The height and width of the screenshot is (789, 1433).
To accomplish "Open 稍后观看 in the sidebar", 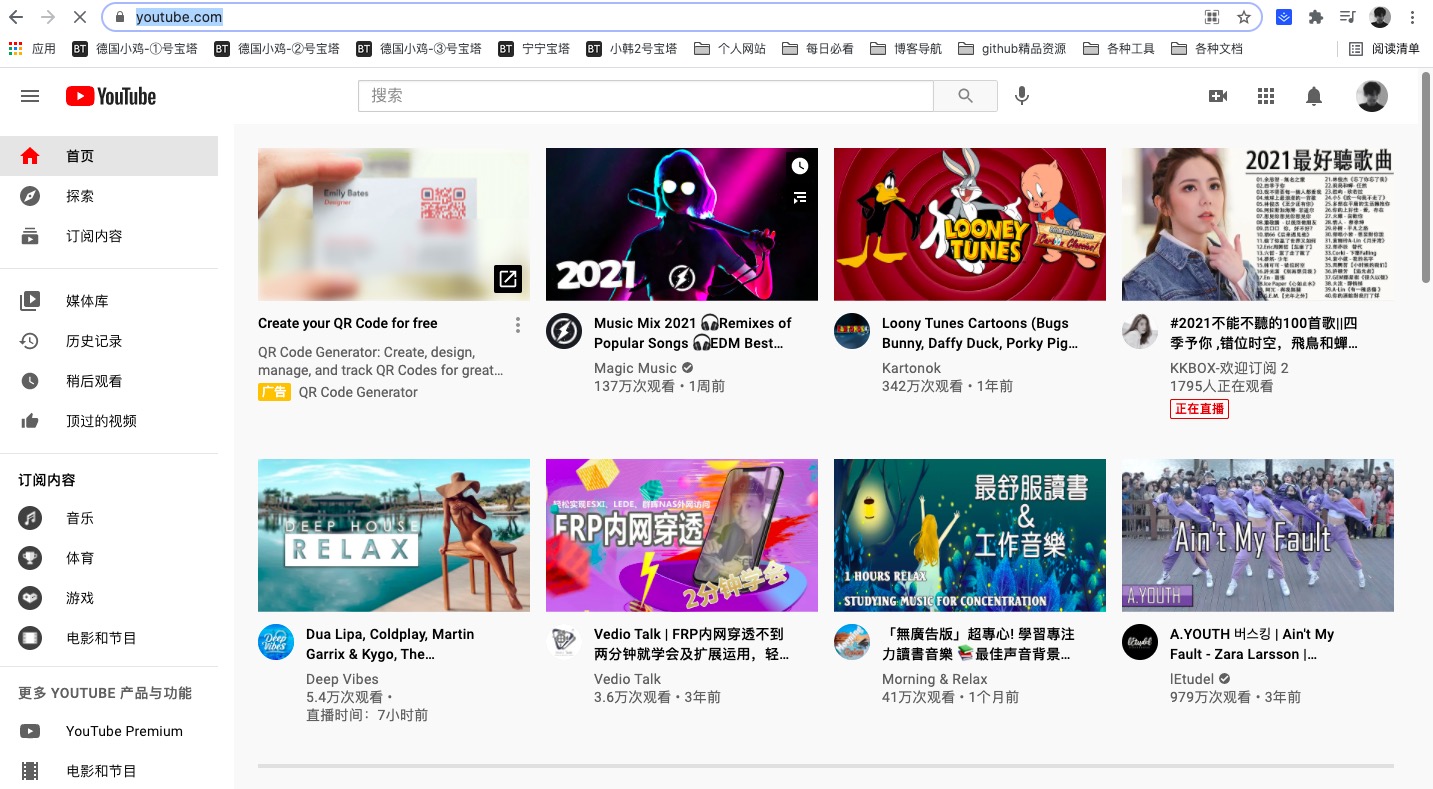I will (109, 381).
